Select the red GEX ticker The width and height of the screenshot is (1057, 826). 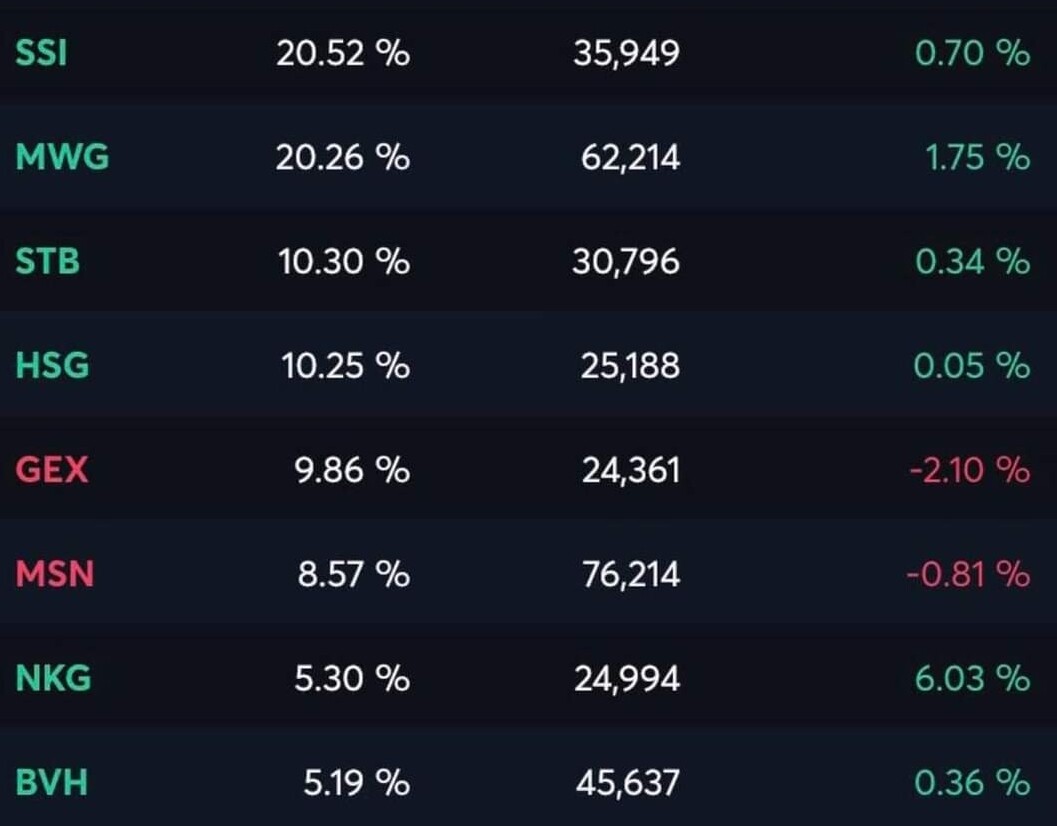pos(52,470)
